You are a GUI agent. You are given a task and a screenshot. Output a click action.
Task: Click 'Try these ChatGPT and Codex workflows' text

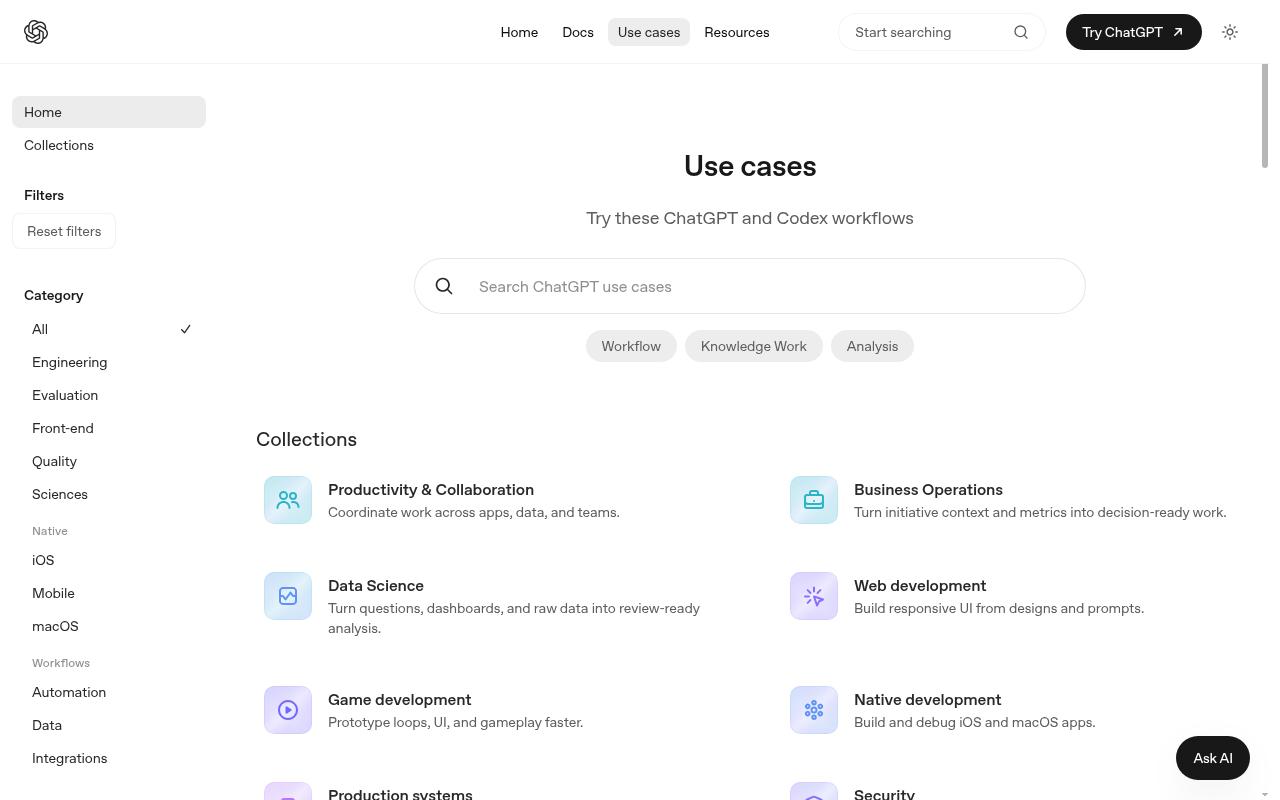point(750,218)
